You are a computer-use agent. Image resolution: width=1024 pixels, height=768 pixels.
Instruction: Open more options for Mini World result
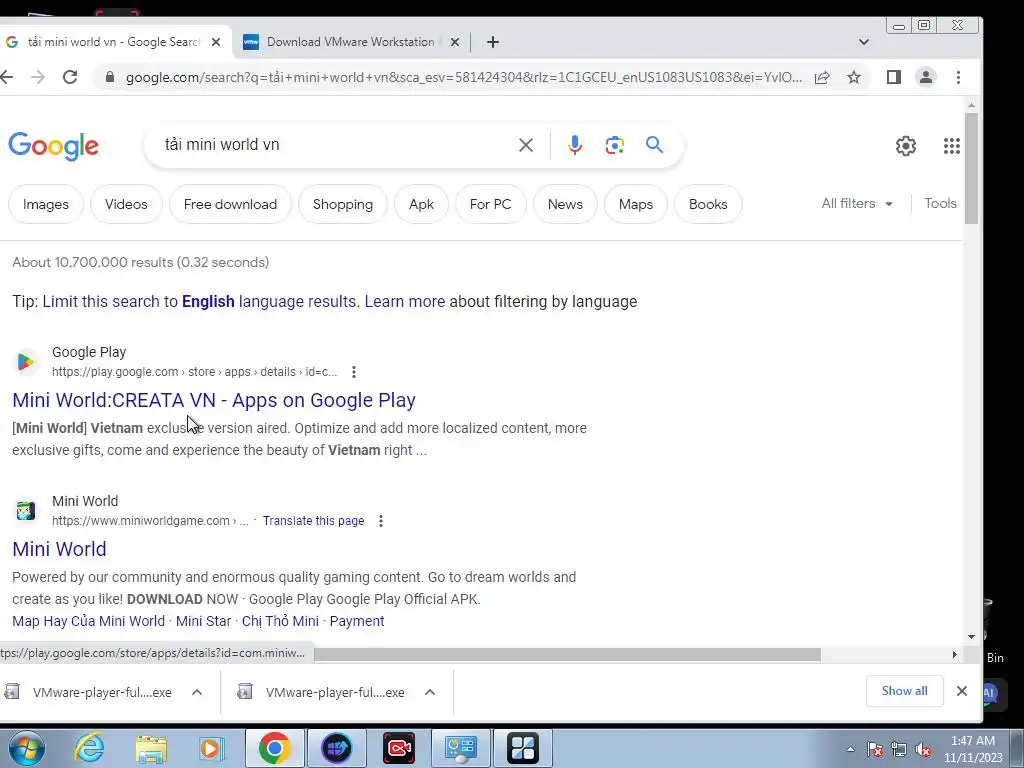point(381,520)
